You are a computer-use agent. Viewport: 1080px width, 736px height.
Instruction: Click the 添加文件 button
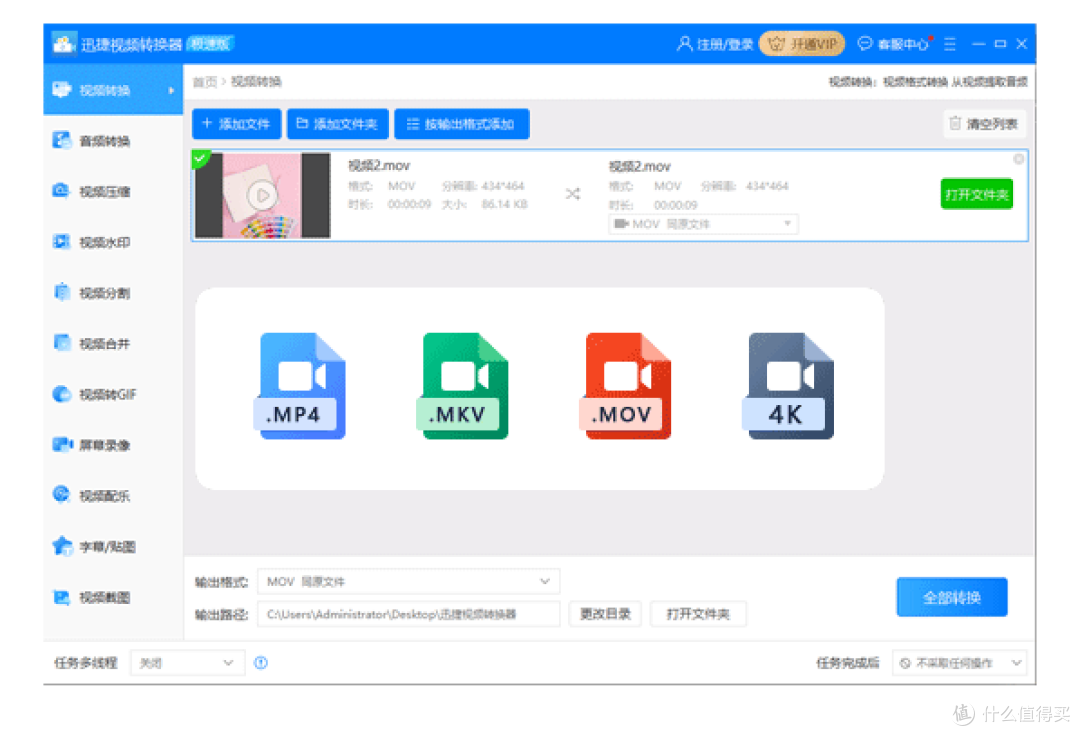pyautogui.click(x=236, y=124)
